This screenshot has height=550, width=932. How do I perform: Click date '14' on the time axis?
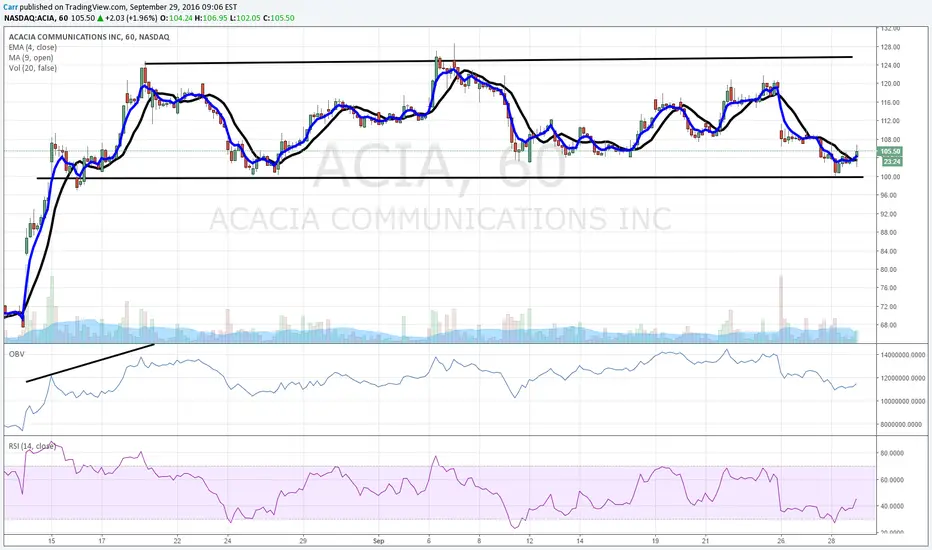coord(580,541)
